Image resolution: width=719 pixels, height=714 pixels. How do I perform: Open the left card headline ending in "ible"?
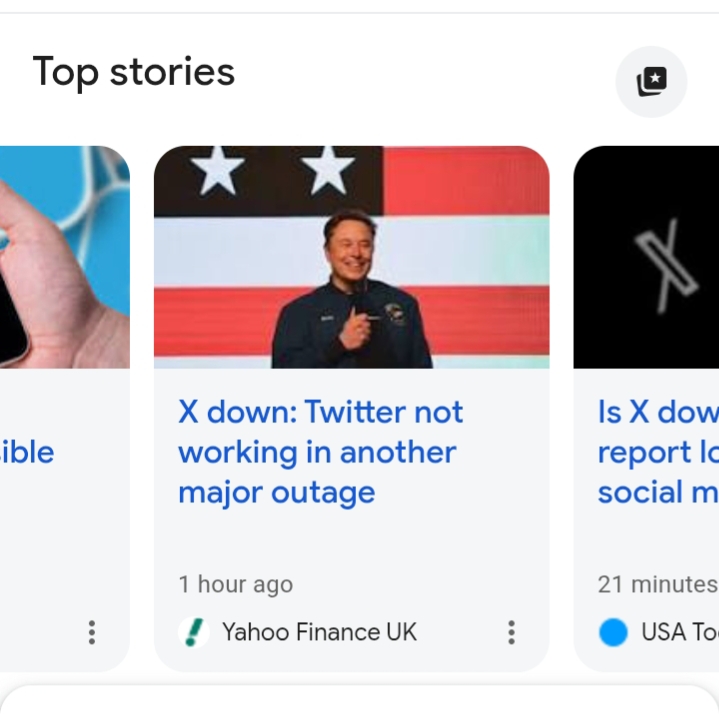click(28, 452)
